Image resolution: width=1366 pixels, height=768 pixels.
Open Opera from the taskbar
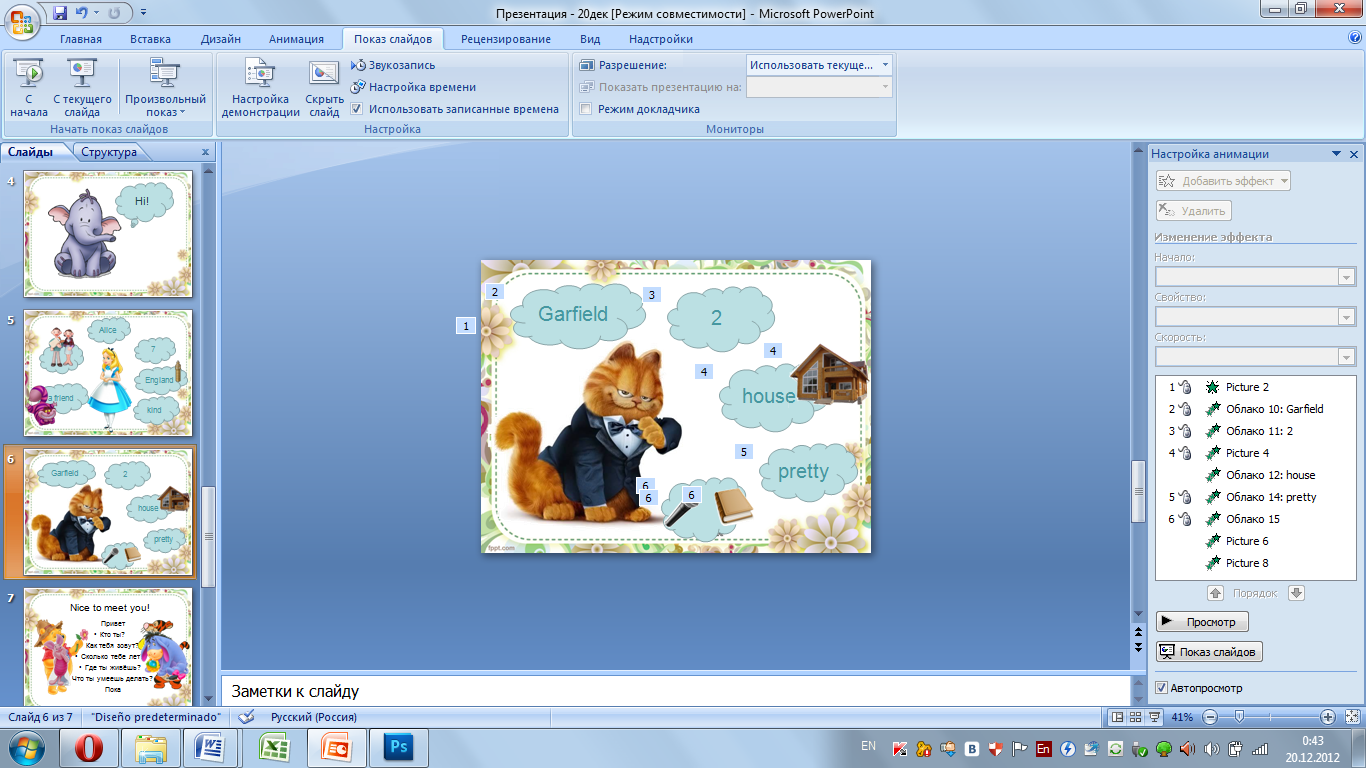tap(88, 748)
